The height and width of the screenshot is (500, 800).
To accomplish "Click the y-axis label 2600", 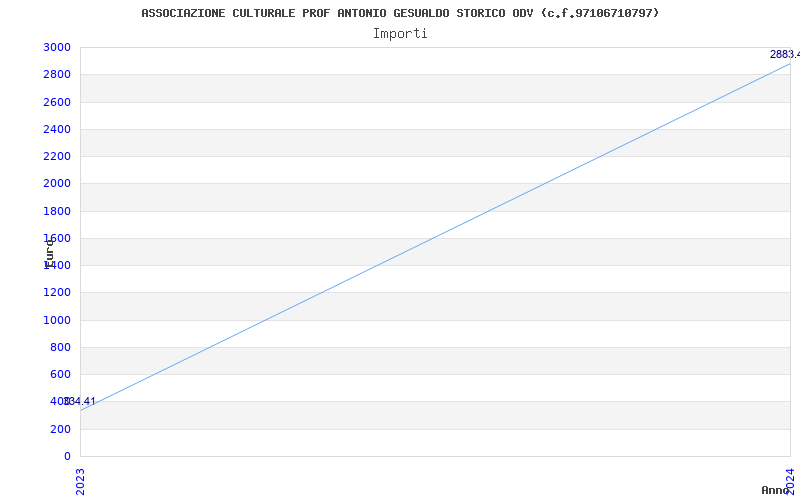I will tap(57, 102).
